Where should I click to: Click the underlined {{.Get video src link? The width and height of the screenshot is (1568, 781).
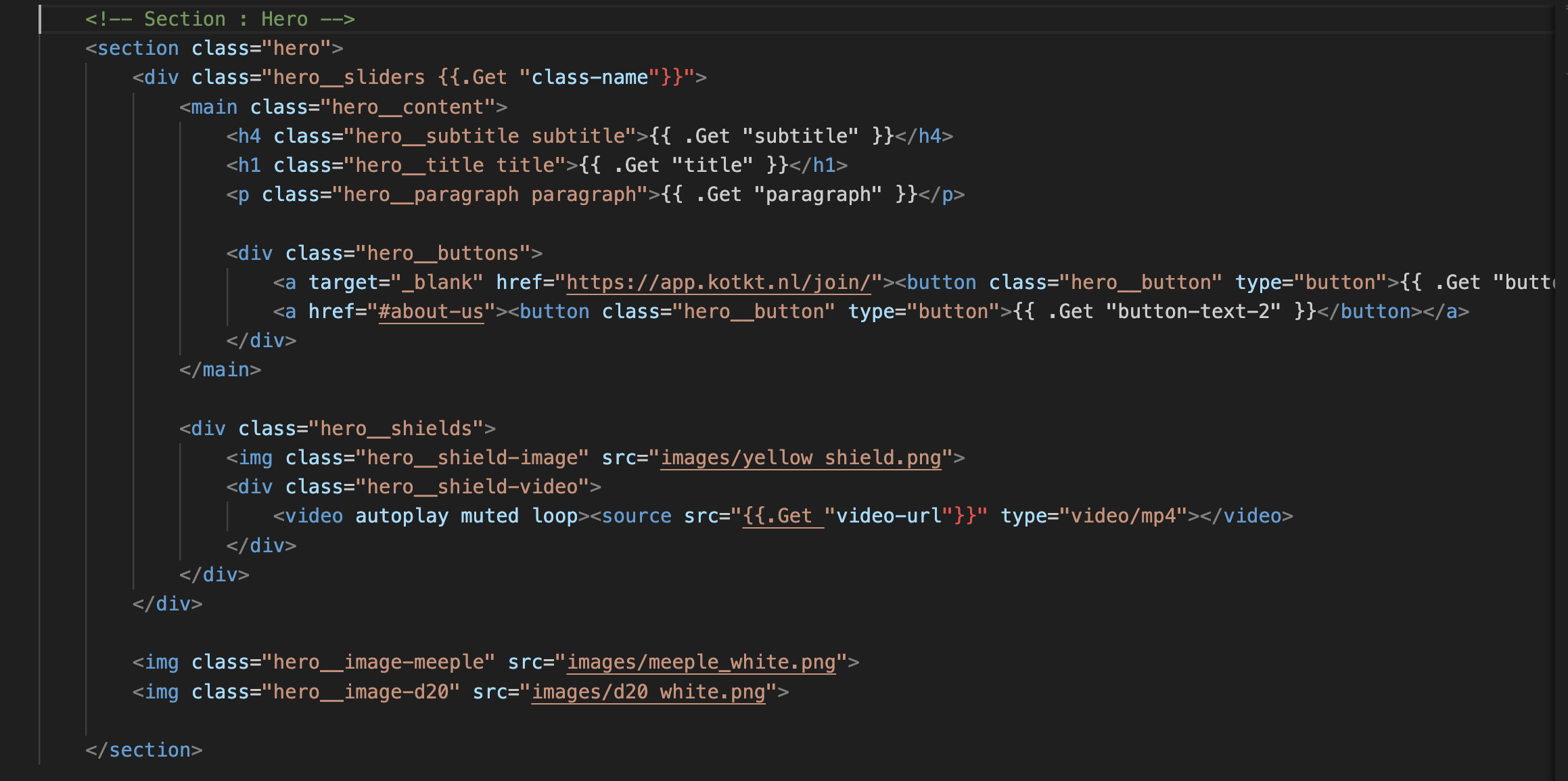click(783, 516)
